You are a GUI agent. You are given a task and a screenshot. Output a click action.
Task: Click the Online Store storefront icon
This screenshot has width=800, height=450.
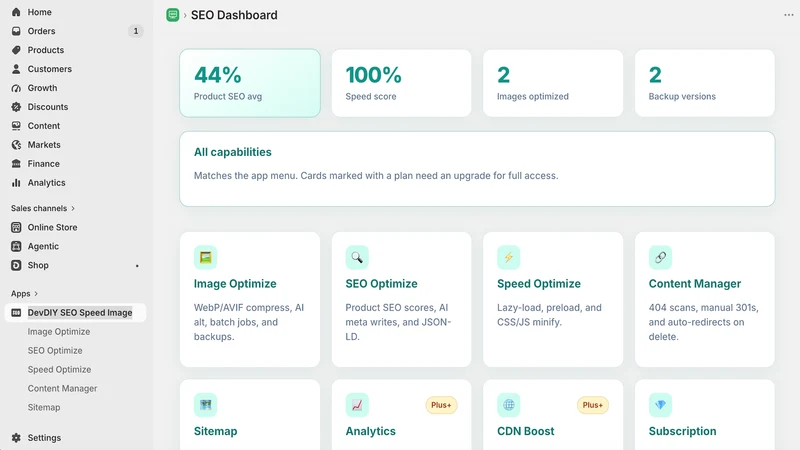(x=16, y=227)
